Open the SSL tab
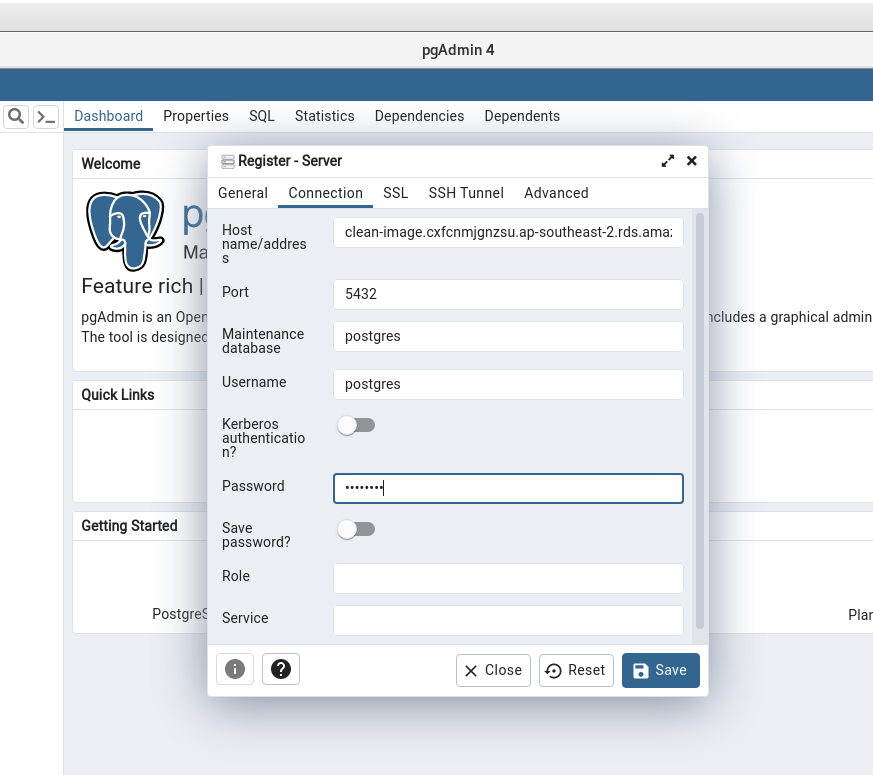873x775 pixels. 395,193
